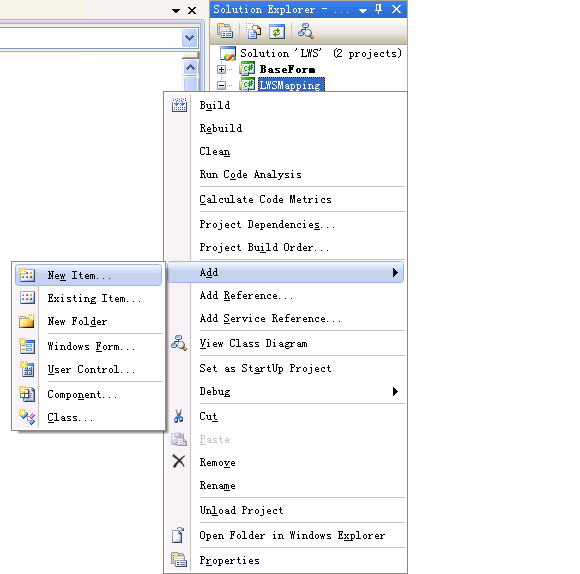Click the Properties icon in Solution Explorer toolbar
580x574 pixels.
point(225,31)
